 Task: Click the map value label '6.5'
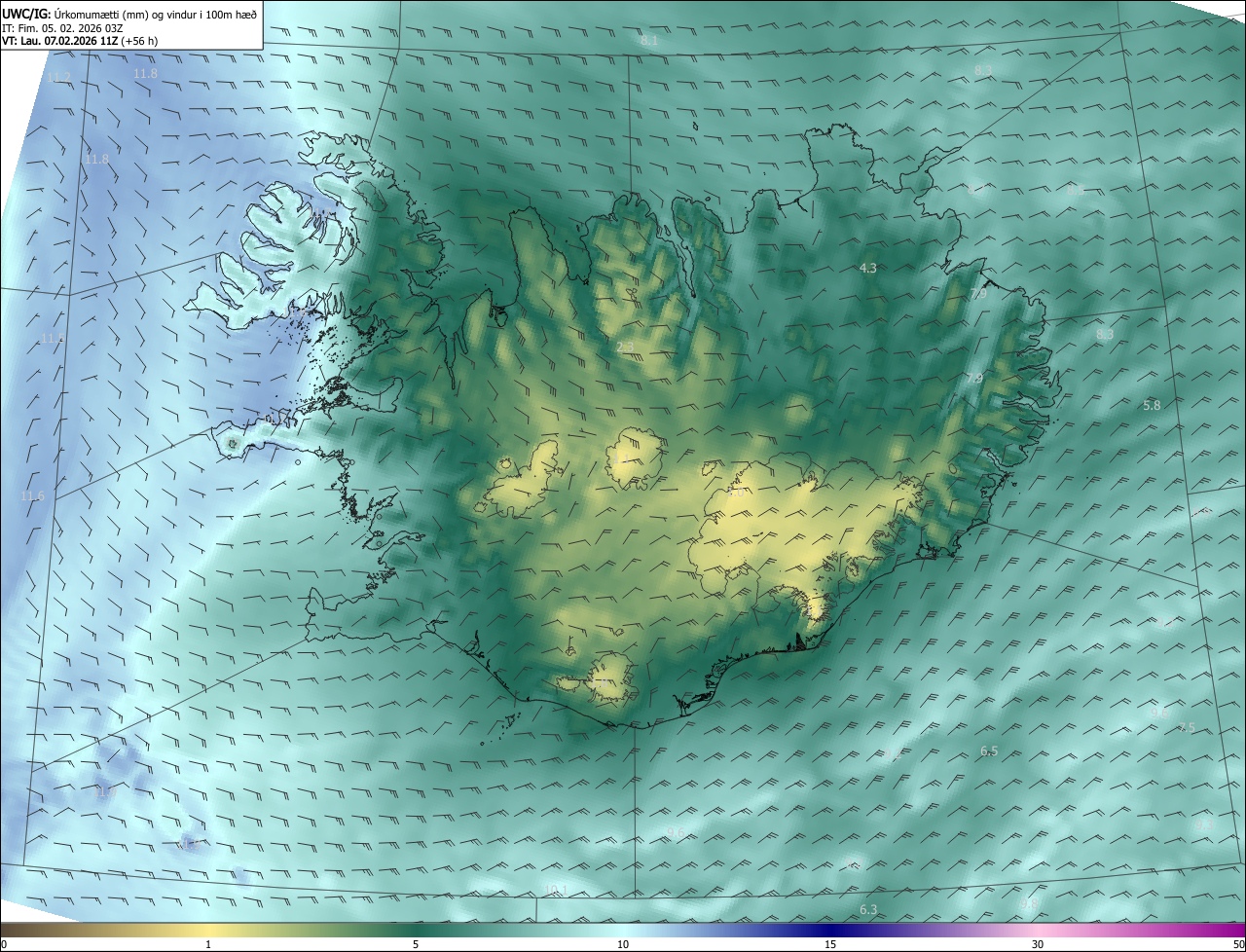(x=989, y=751)
